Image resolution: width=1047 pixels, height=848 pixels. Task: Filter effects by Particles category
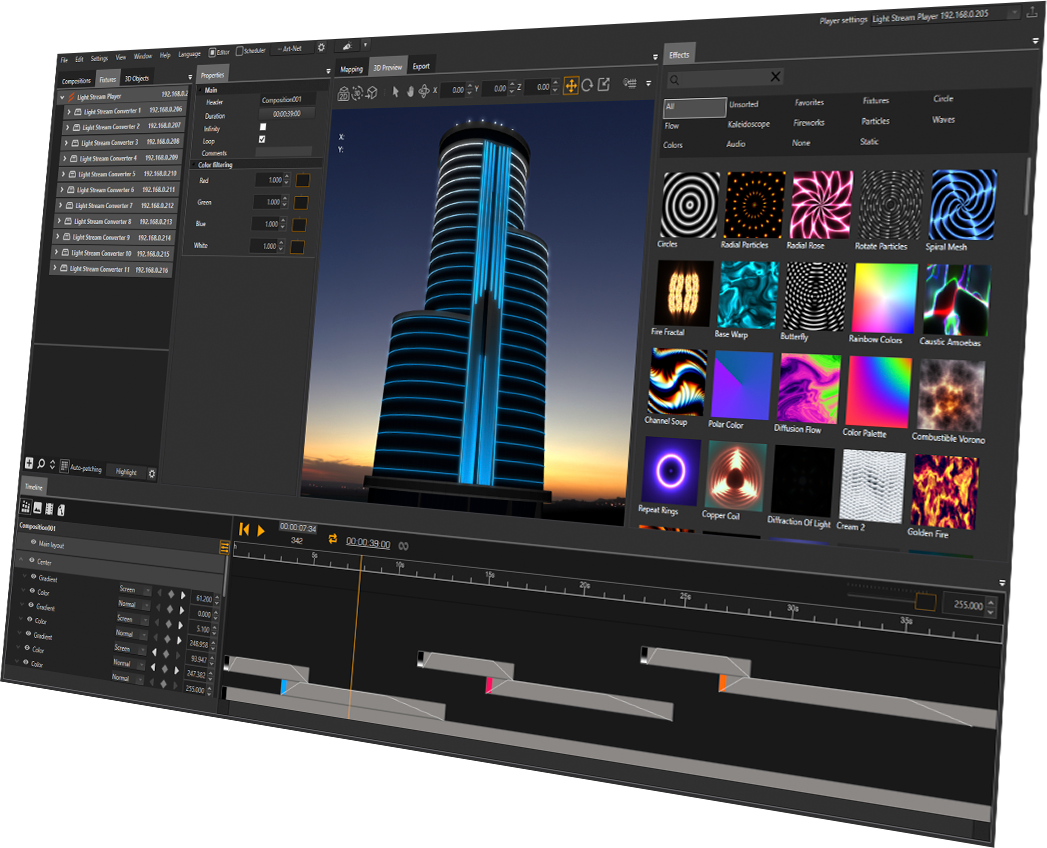[x=875, y=122]
